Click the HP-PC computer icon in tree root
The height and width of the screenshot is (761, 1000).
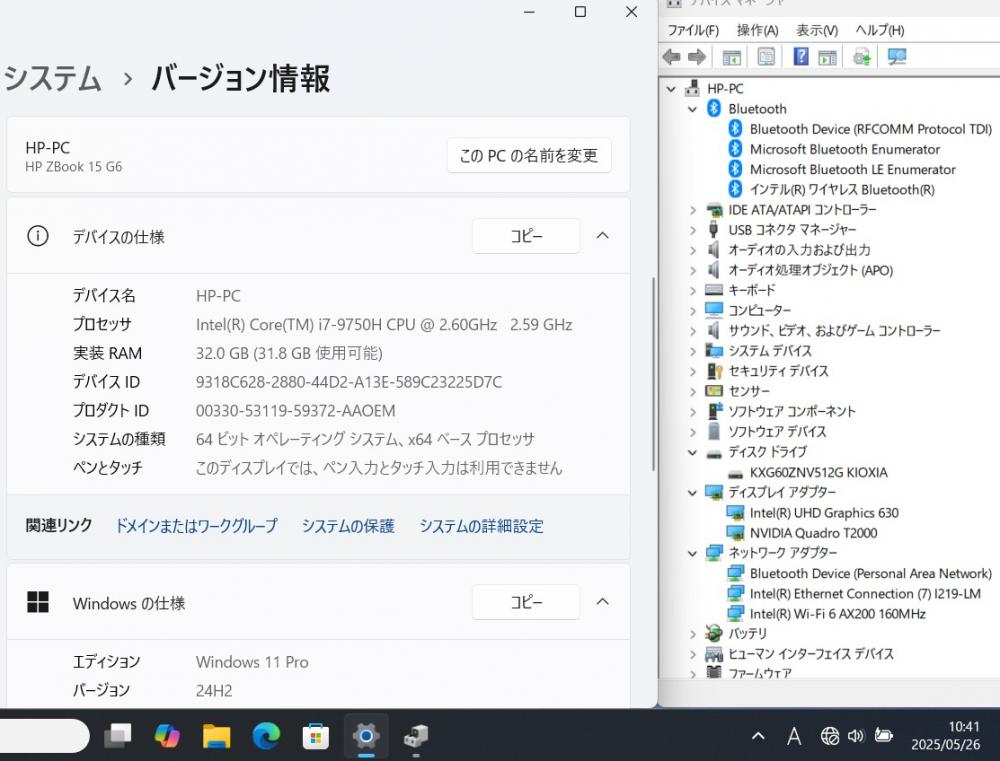(x=693, y=88)
